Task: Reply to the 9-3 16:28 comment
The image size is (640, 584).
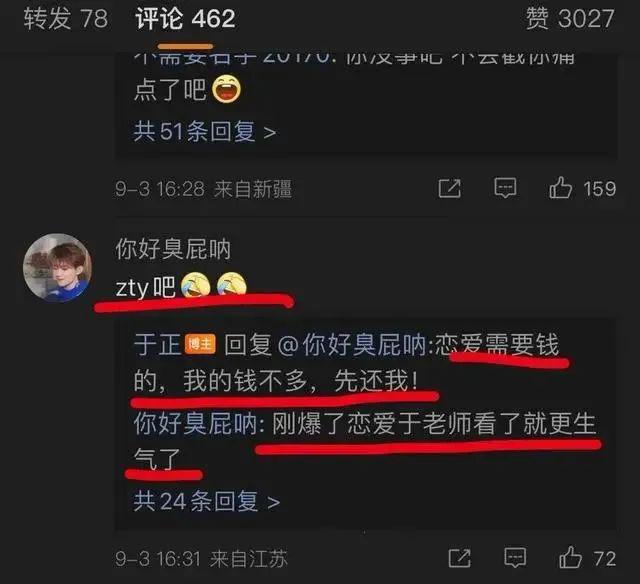Action: (x=505, y=189)
